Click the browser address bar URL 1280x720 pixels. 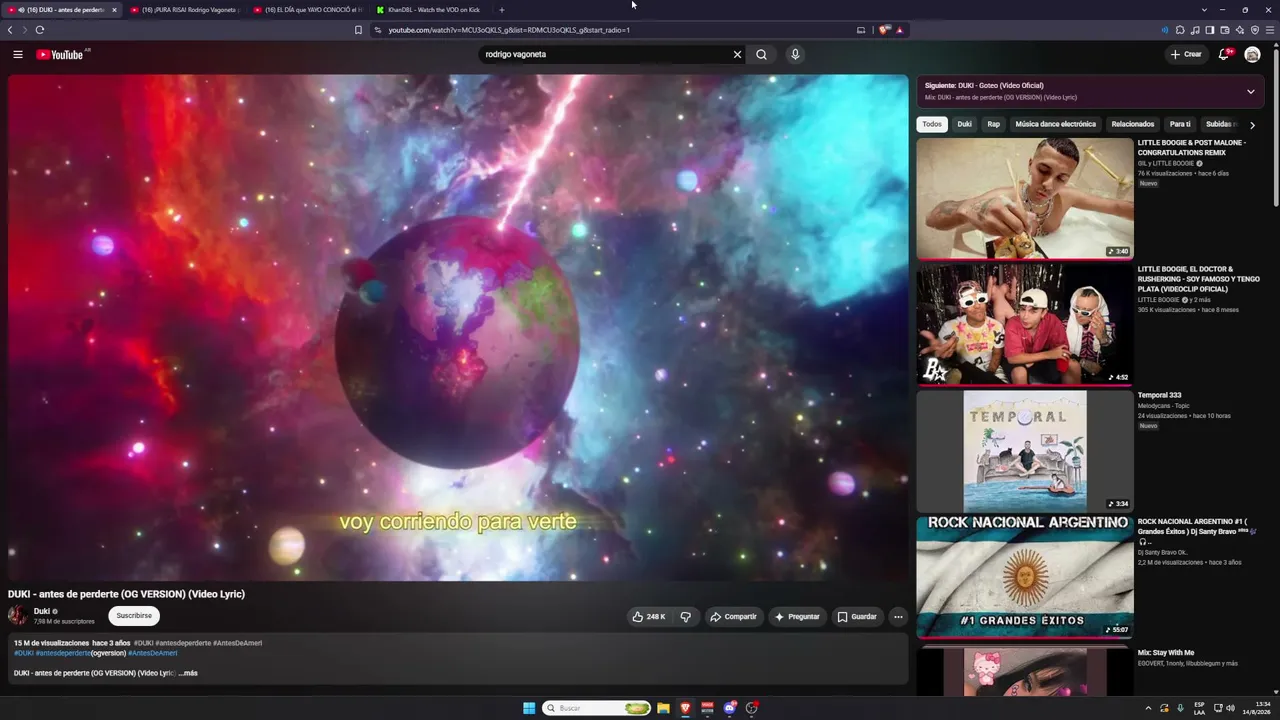click(x=509, y=30)
